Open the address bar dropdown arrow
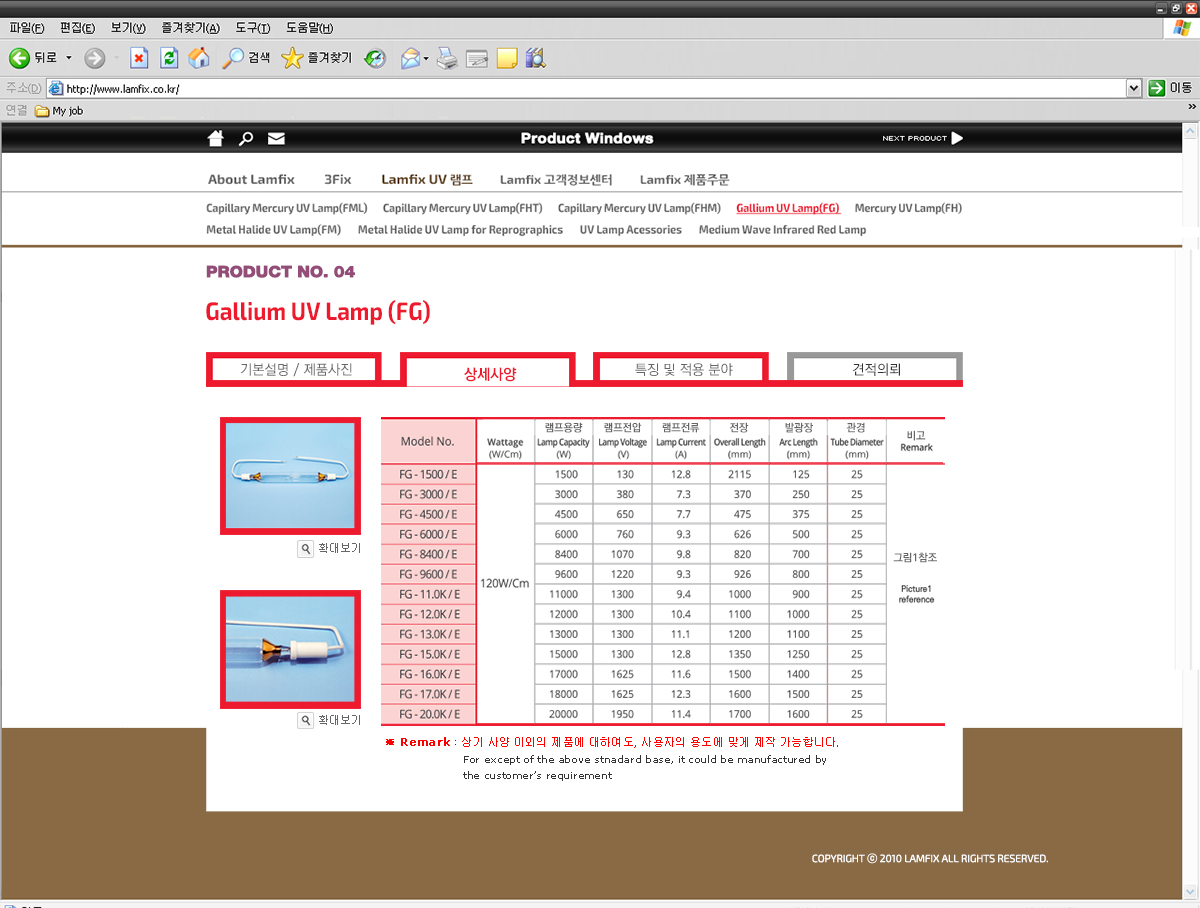The width and height of the screenshot is (1200, 908). point(1133,88)
